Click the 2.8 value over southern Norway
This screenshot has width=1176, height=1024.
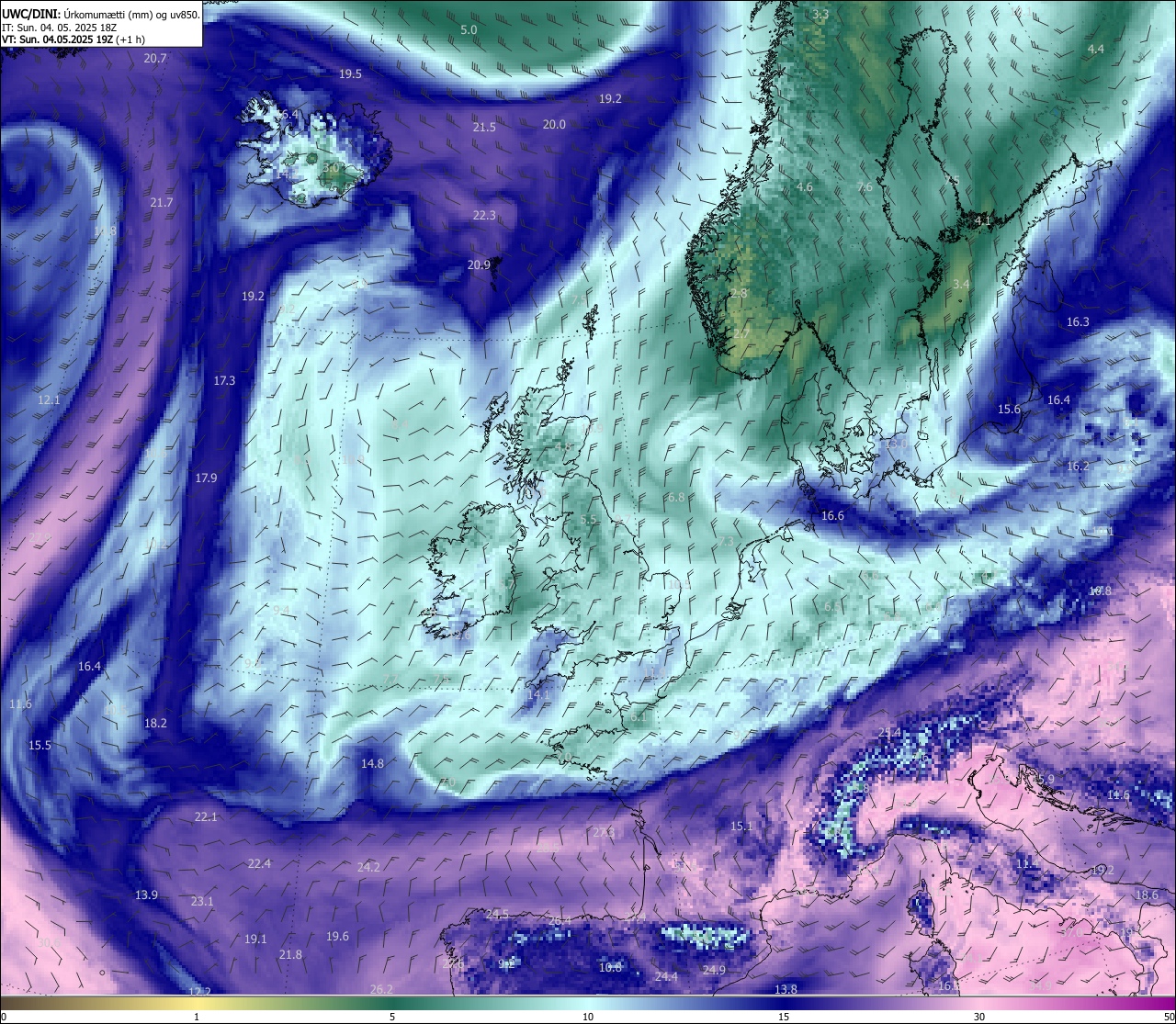click(x=739, y=293)
